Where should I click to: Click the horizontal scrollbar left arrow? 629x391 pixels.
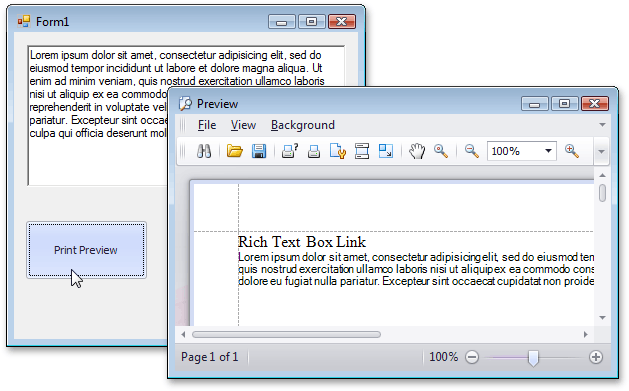(183, 334)
